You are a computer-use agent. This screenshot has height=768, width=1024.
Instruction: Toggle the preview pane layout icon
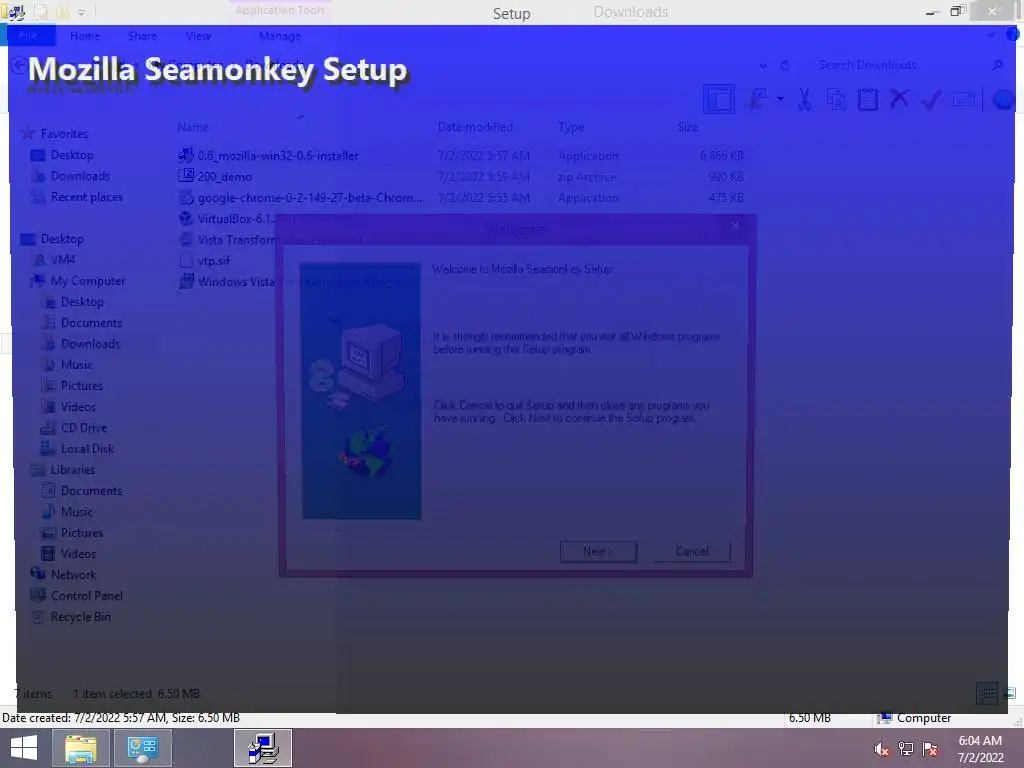[x=719, y=99]
